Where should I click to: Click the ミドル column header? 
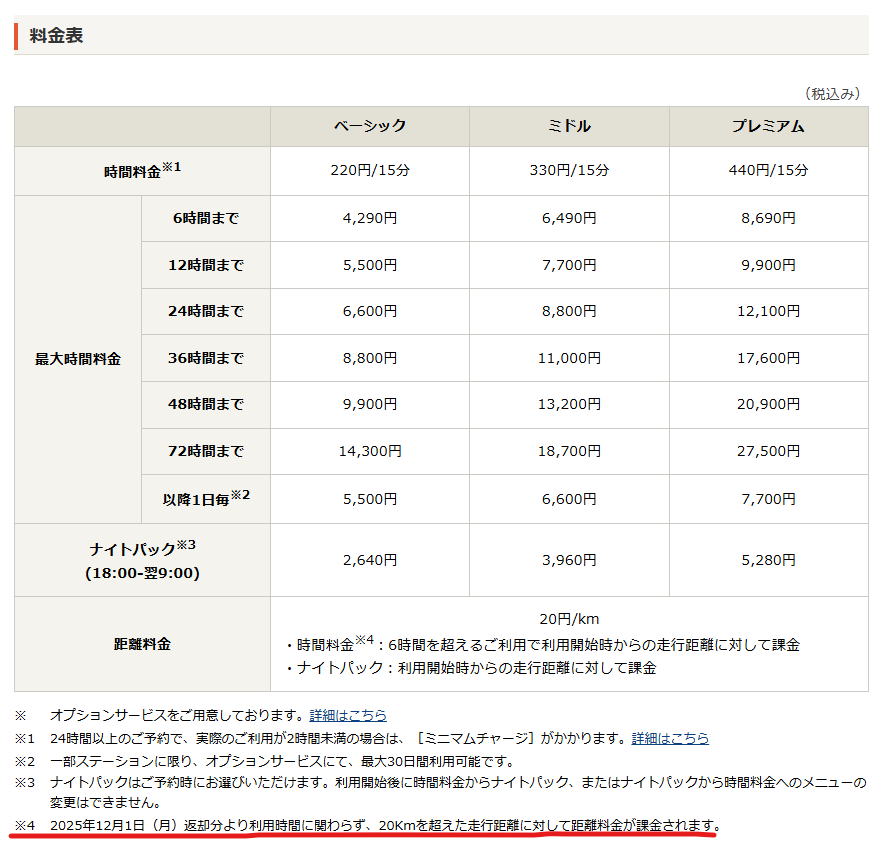click(x=569, y=126)
